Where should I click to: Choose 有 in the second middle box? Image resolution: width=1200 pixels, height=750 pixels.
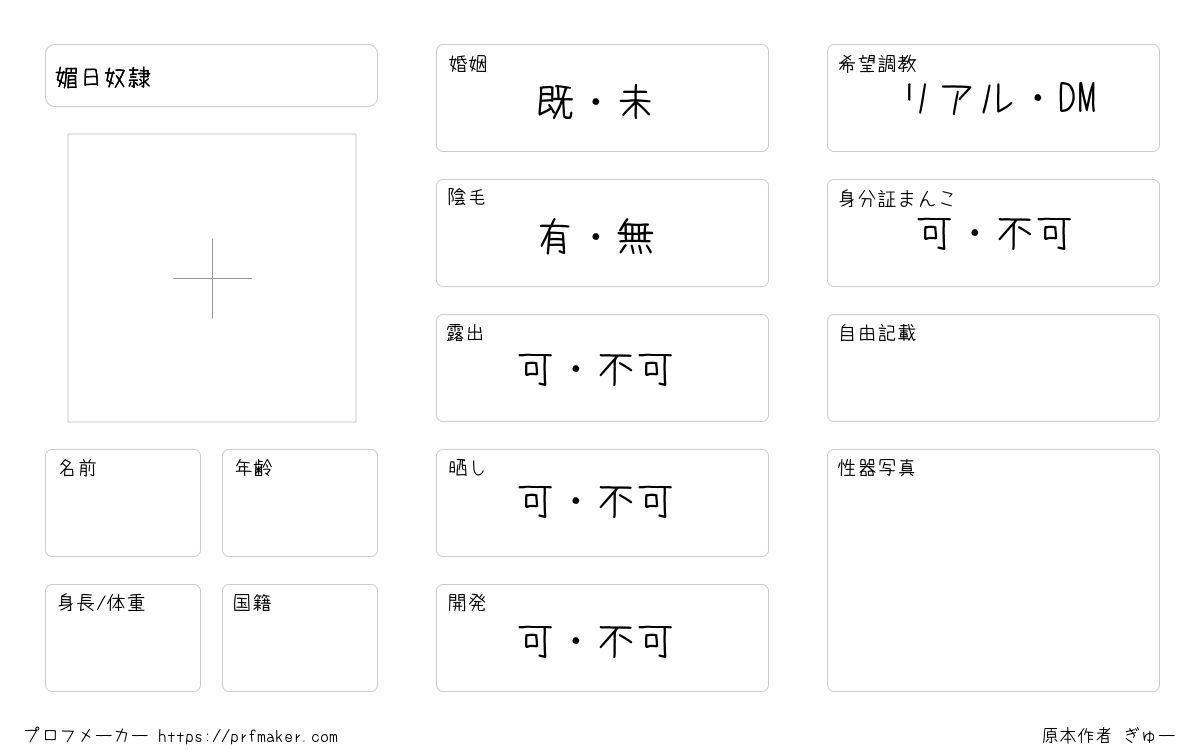pyautogui.click(x=555, y=237)
